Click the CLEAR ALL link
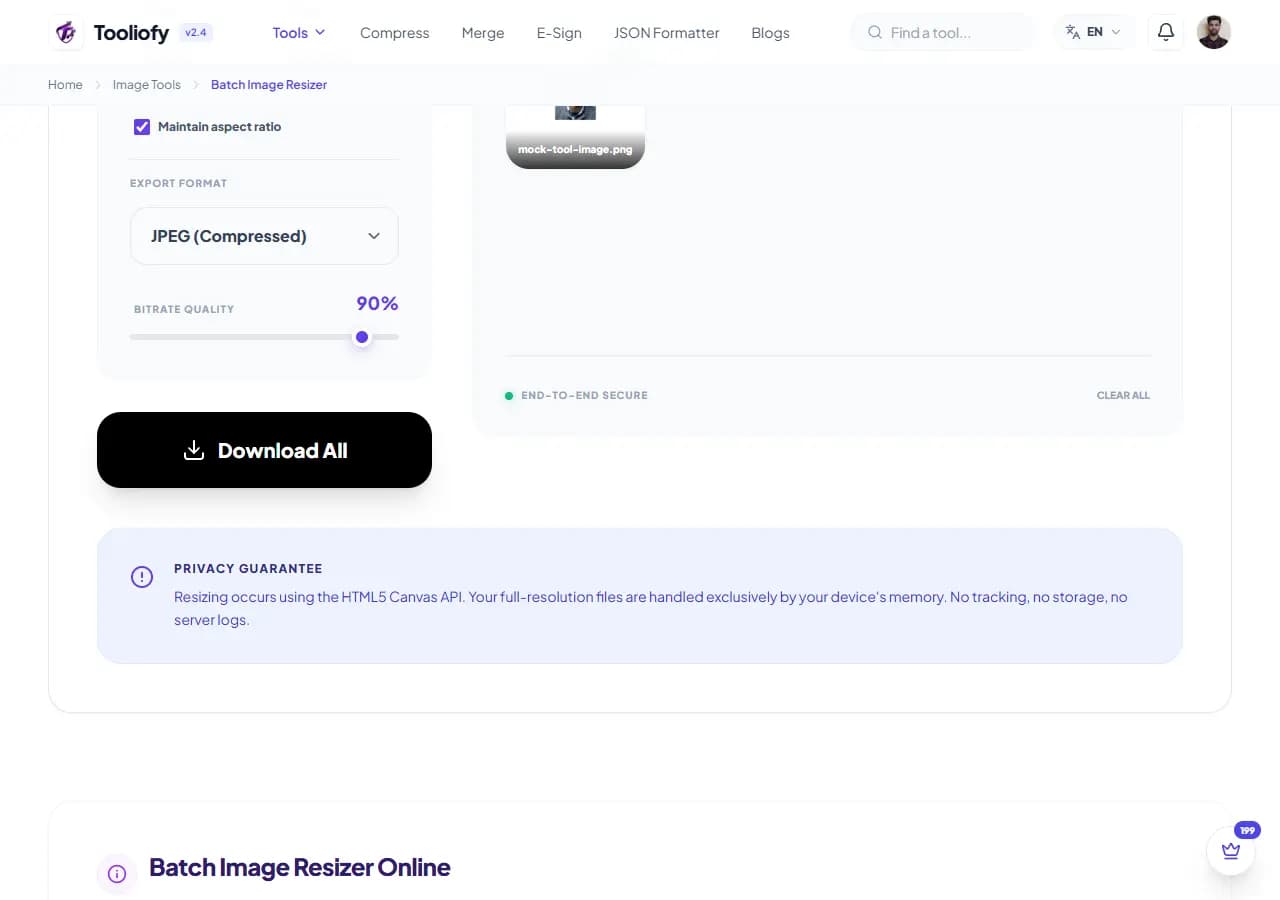 coord(1123,395)
